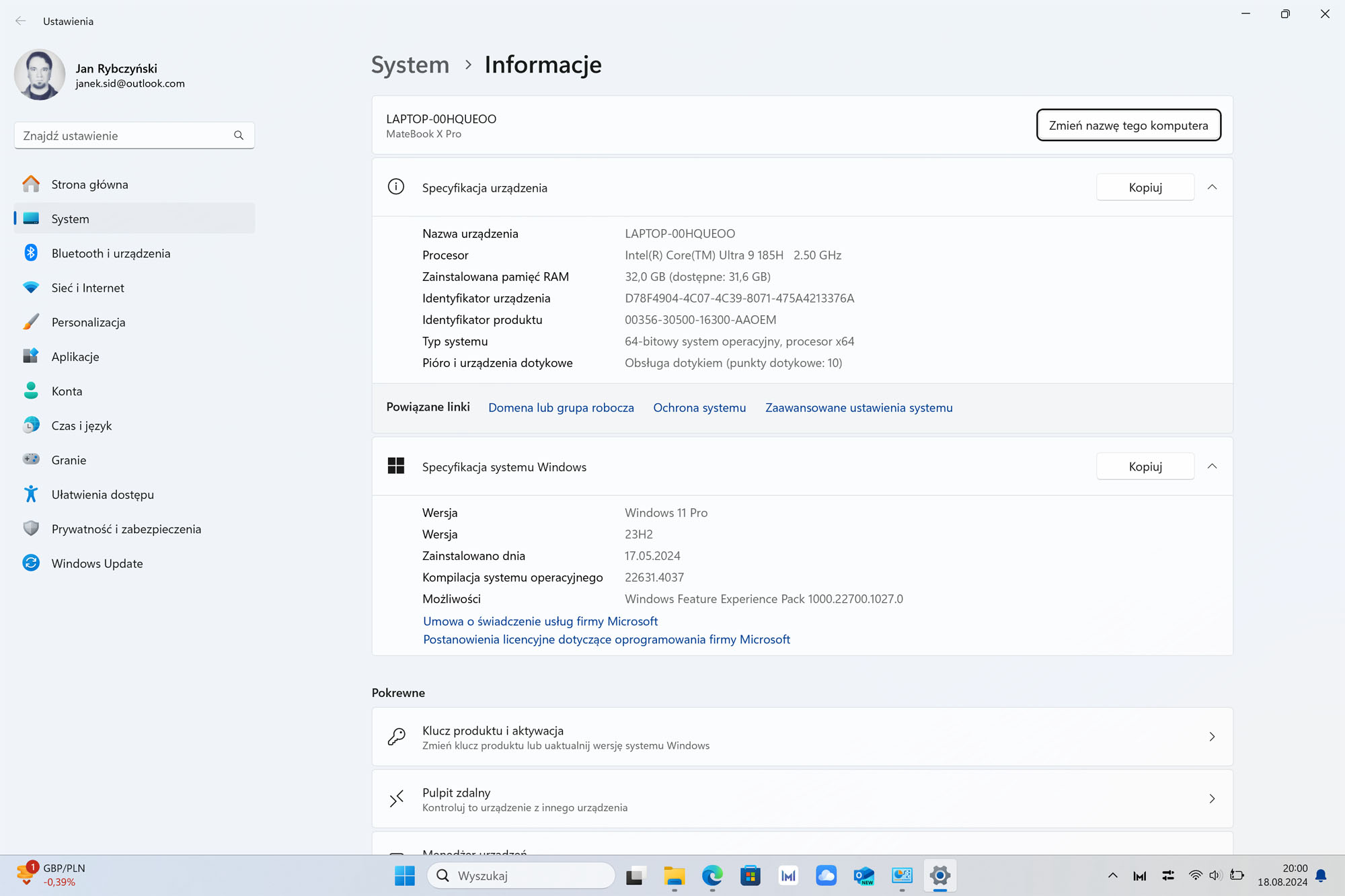The image size is (1345, 896).
Task: Click the switch-arrows tray icon
Action: click(x=1168, y=875)
